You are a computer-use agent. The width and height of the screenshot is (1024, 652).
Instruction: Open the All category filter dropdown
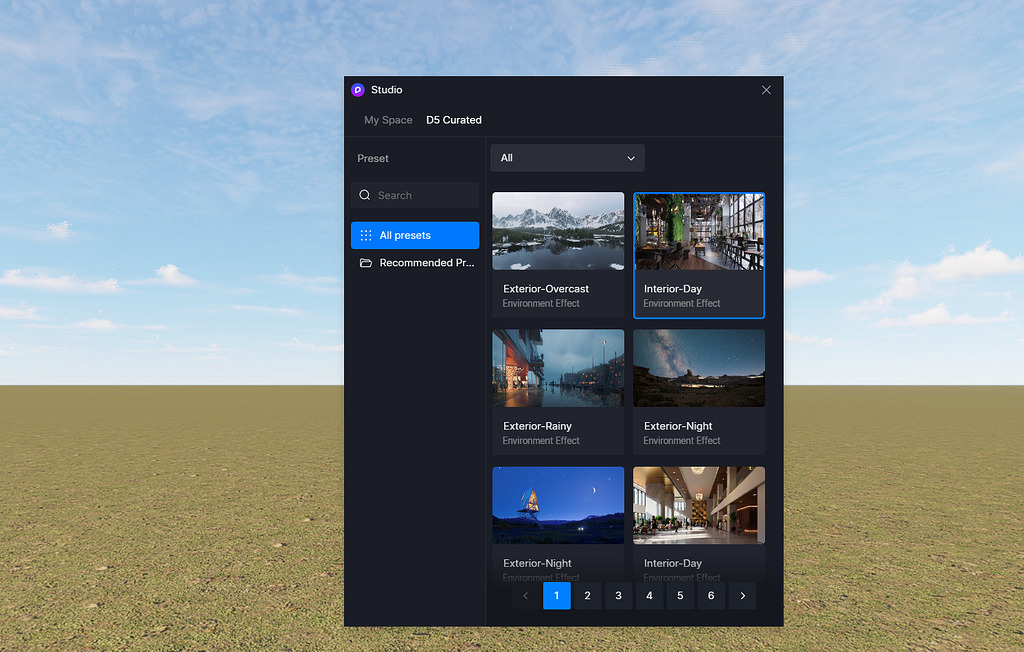click(567, 158)
